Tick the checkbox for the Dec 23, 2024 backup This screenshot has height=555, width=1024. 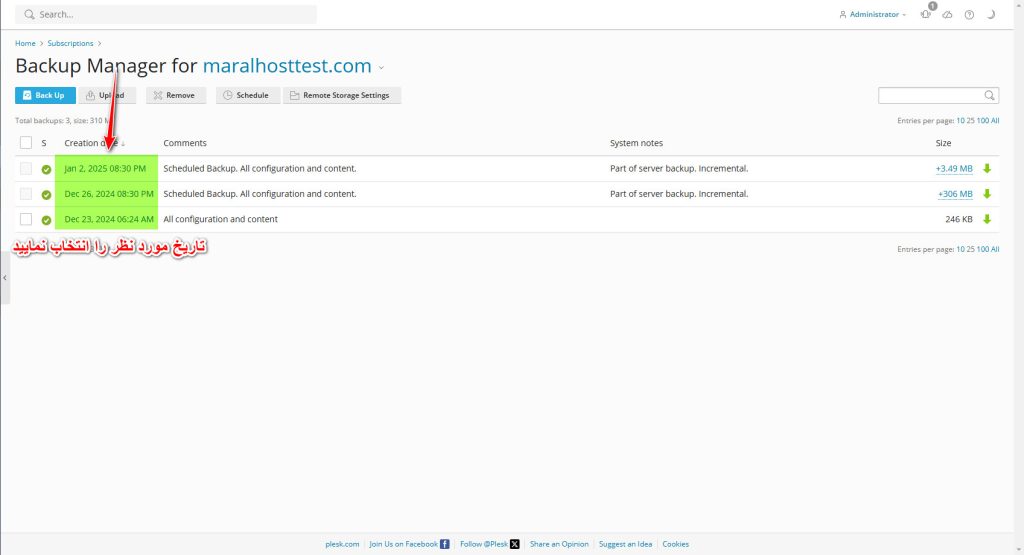pyautogui.click(x=25, y=219)
